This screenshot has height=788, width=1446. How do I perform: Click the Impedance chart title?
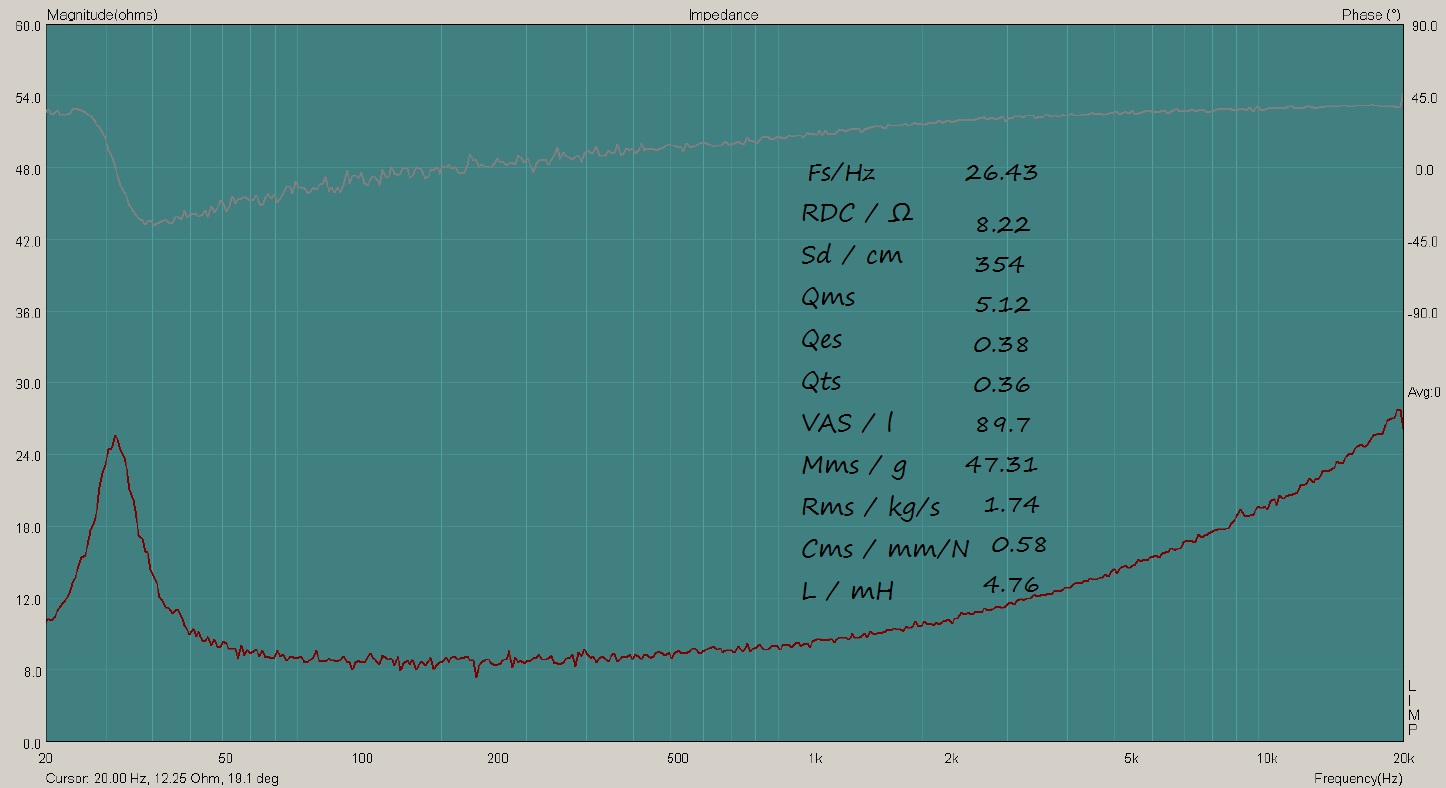[723, 15]
